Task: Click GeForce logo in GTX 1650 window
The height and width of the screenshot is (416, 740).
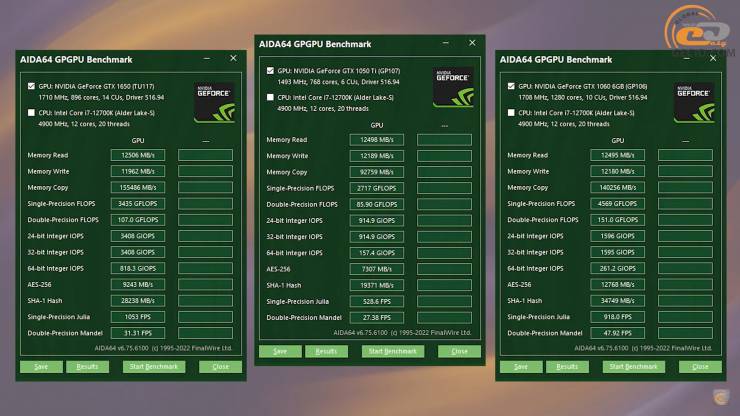Action: (x=215, y=102)
